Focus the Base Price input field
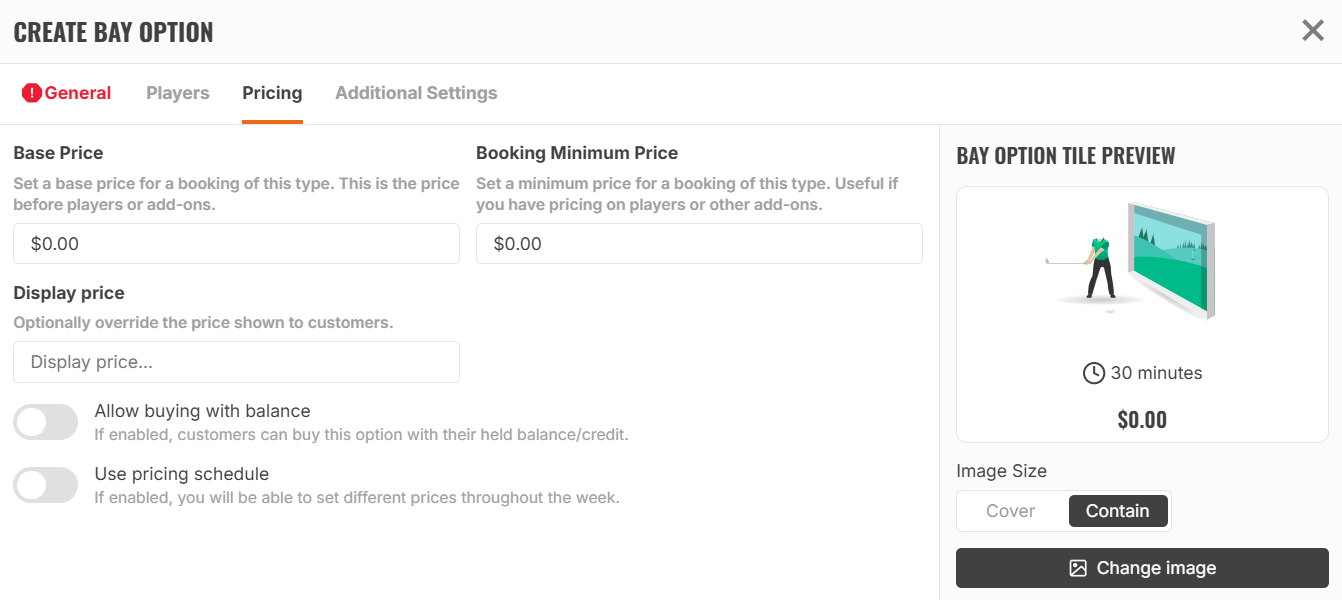 click(x=236, y=244)
